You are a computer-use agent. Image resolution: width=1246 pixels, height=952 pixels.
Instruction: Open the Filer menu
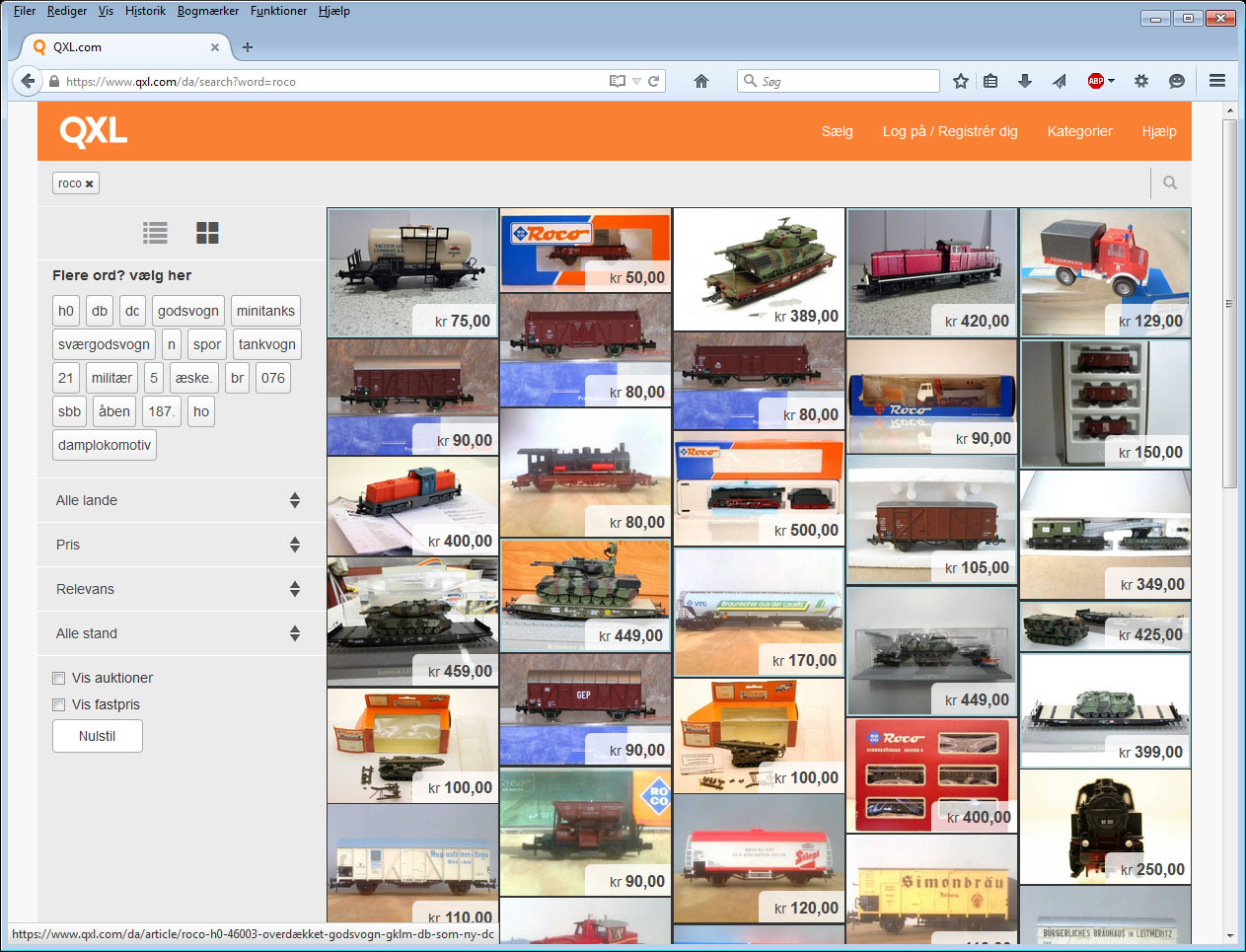[25, 11]
